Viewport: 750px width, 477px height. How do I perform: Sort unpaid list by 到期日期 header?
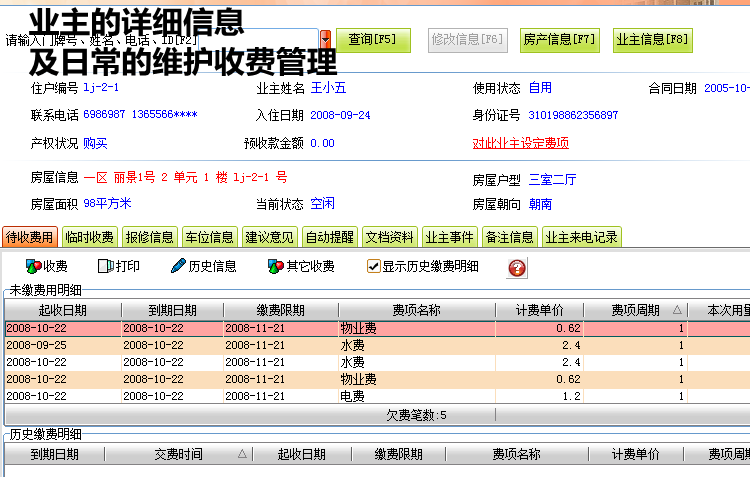point(172,310)
